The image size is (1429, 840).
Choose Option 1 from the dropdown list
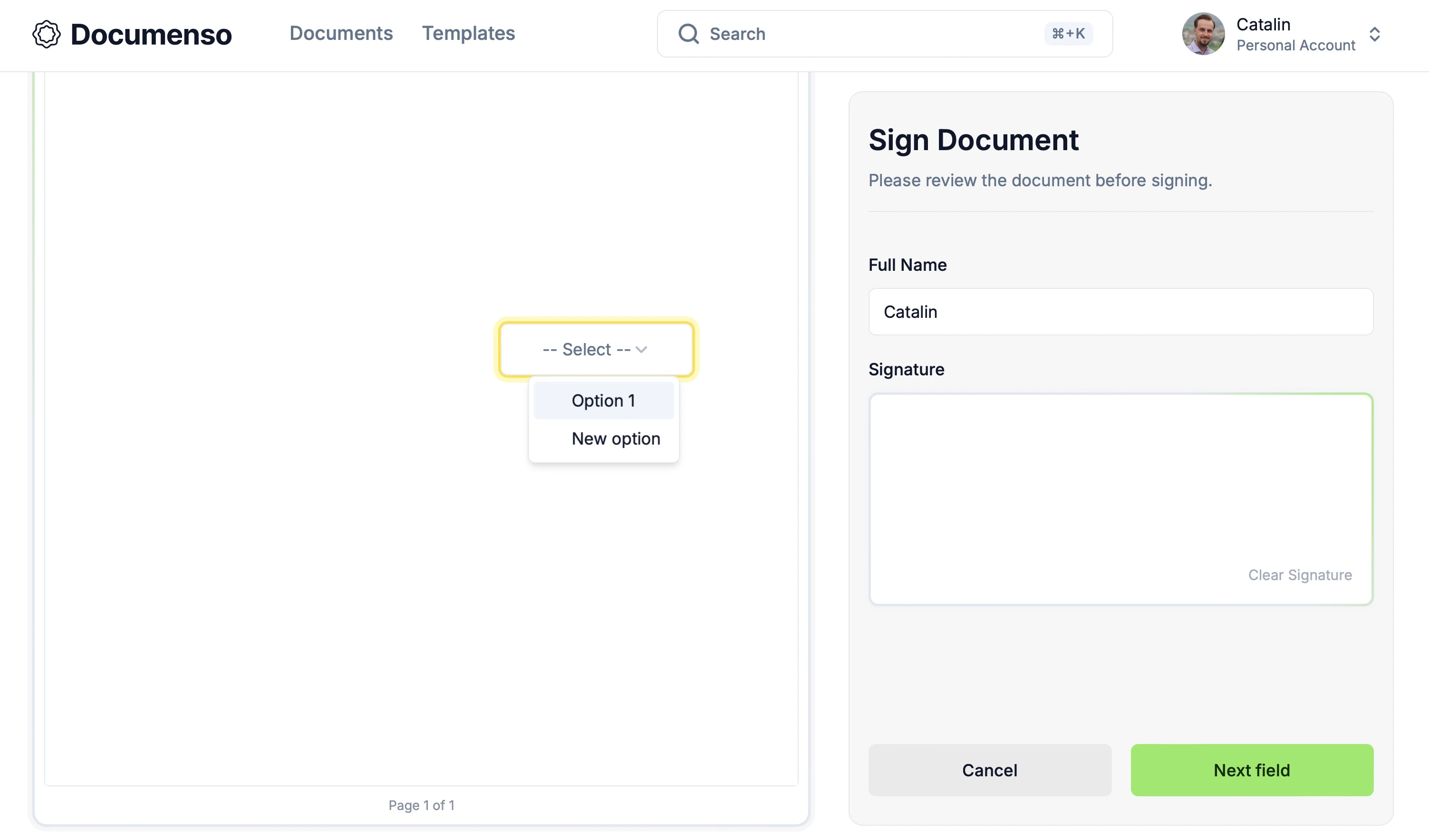point(603,401)
